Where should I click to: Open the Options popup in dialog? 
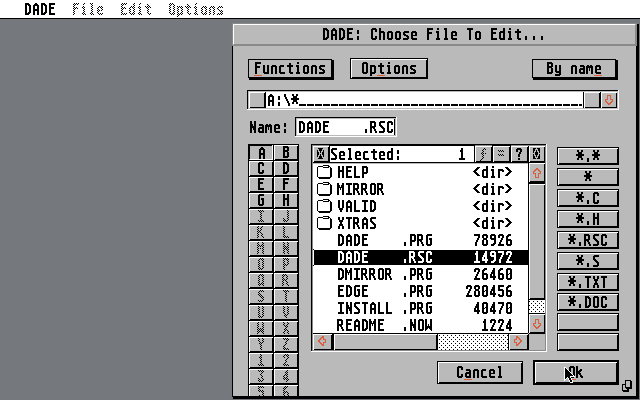pos(389,69)
